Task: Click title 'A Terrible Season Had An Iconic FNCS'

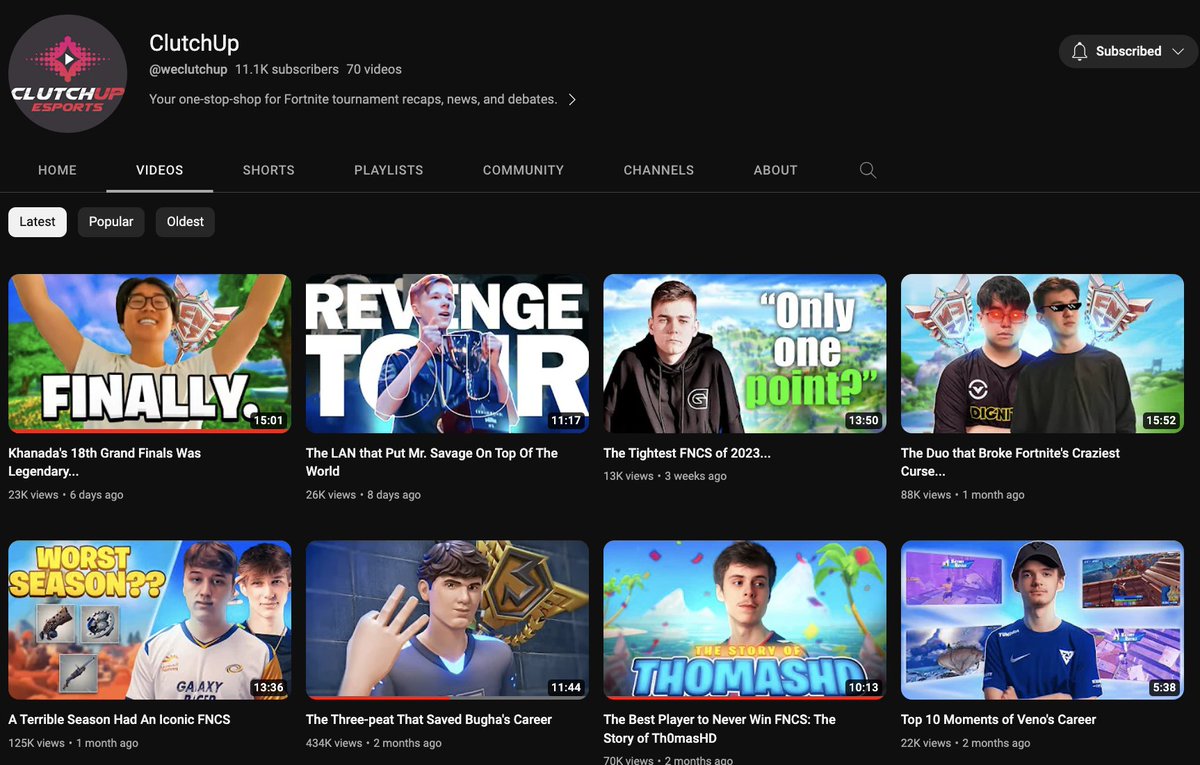Action: (119, 719)
